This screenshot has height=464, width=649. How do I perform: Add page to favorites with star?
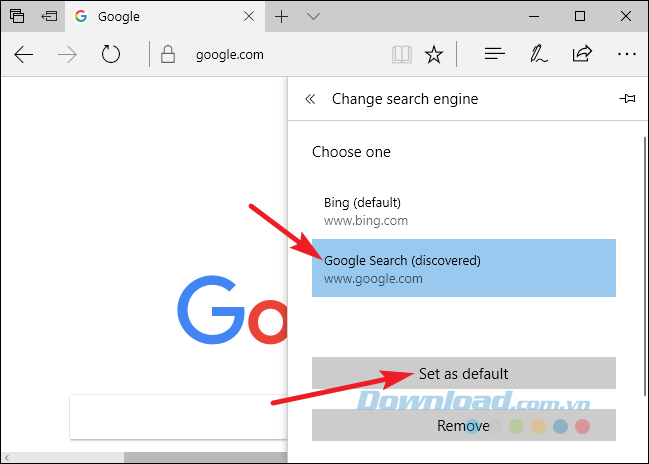[434, 55]
